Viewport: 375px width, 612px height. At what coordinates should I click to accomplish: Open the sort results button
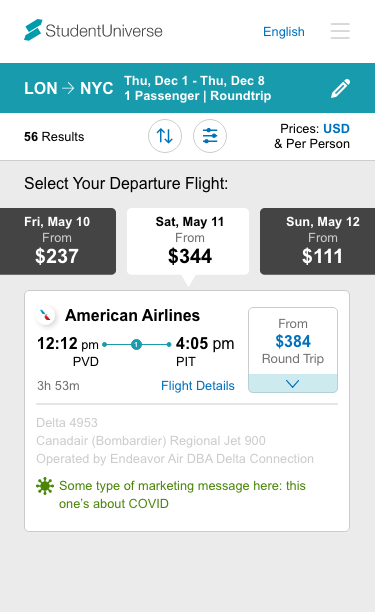[165, 136]
